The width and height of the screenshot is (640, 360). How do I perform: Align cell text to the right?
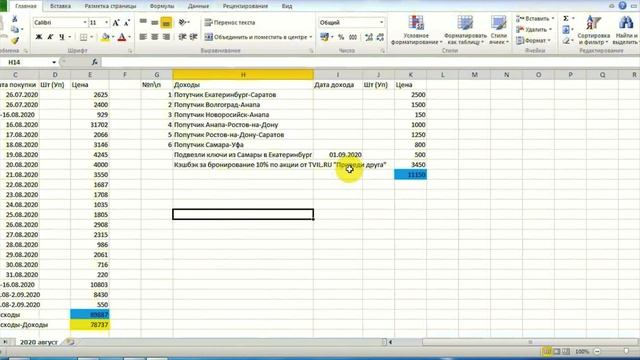(166, 37)
